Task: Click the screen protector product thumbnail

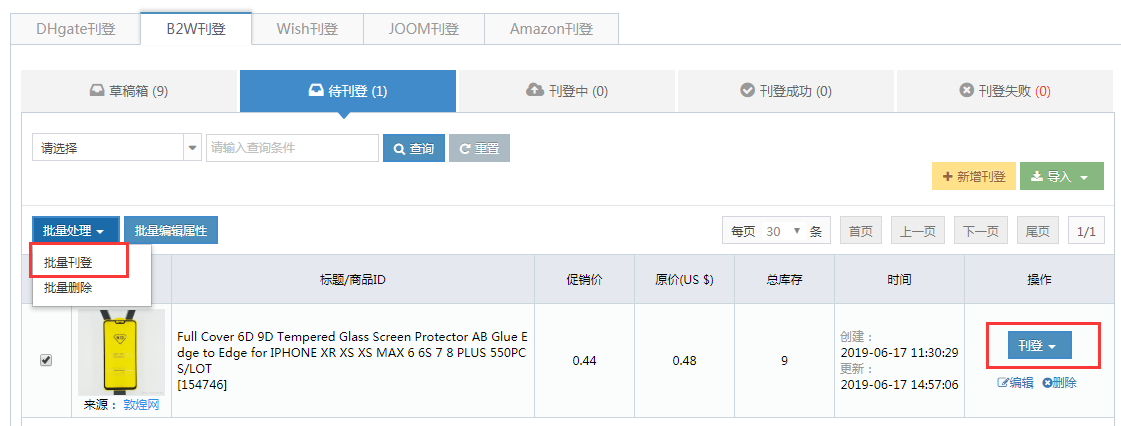Action: [x=122, y=353]
